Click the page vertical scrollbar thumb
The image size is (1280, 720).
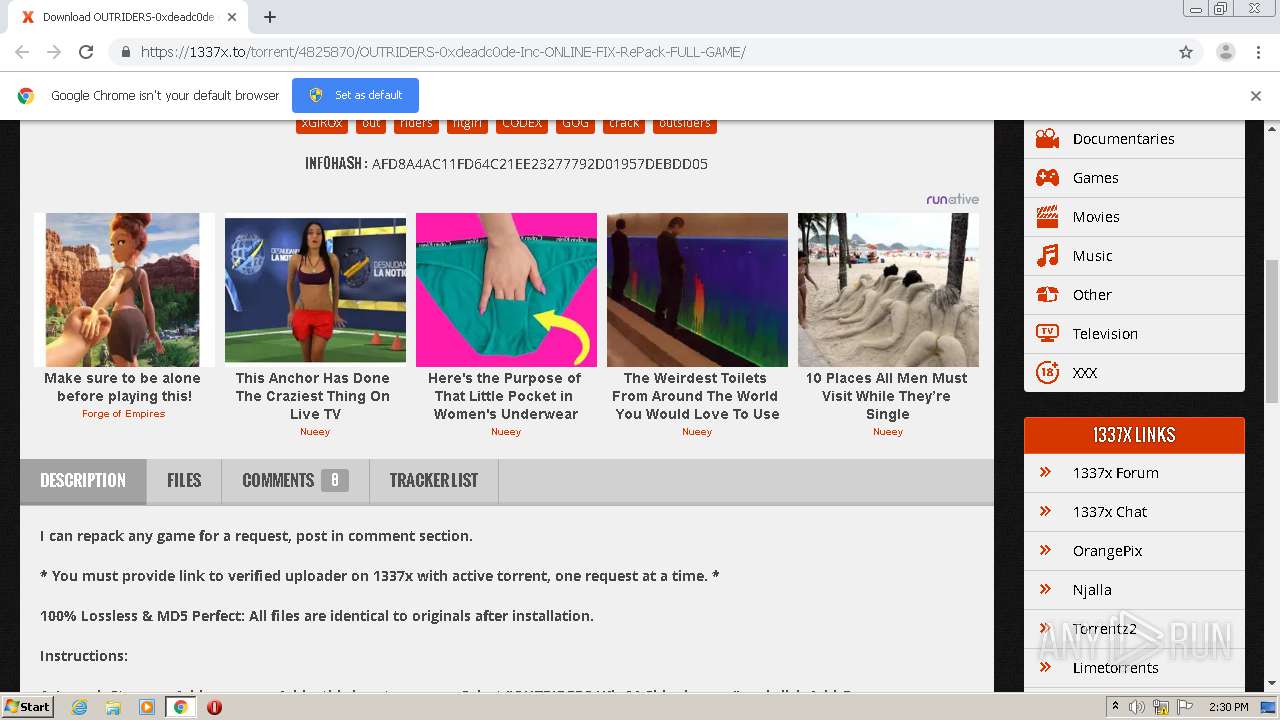click(1272, 330)
